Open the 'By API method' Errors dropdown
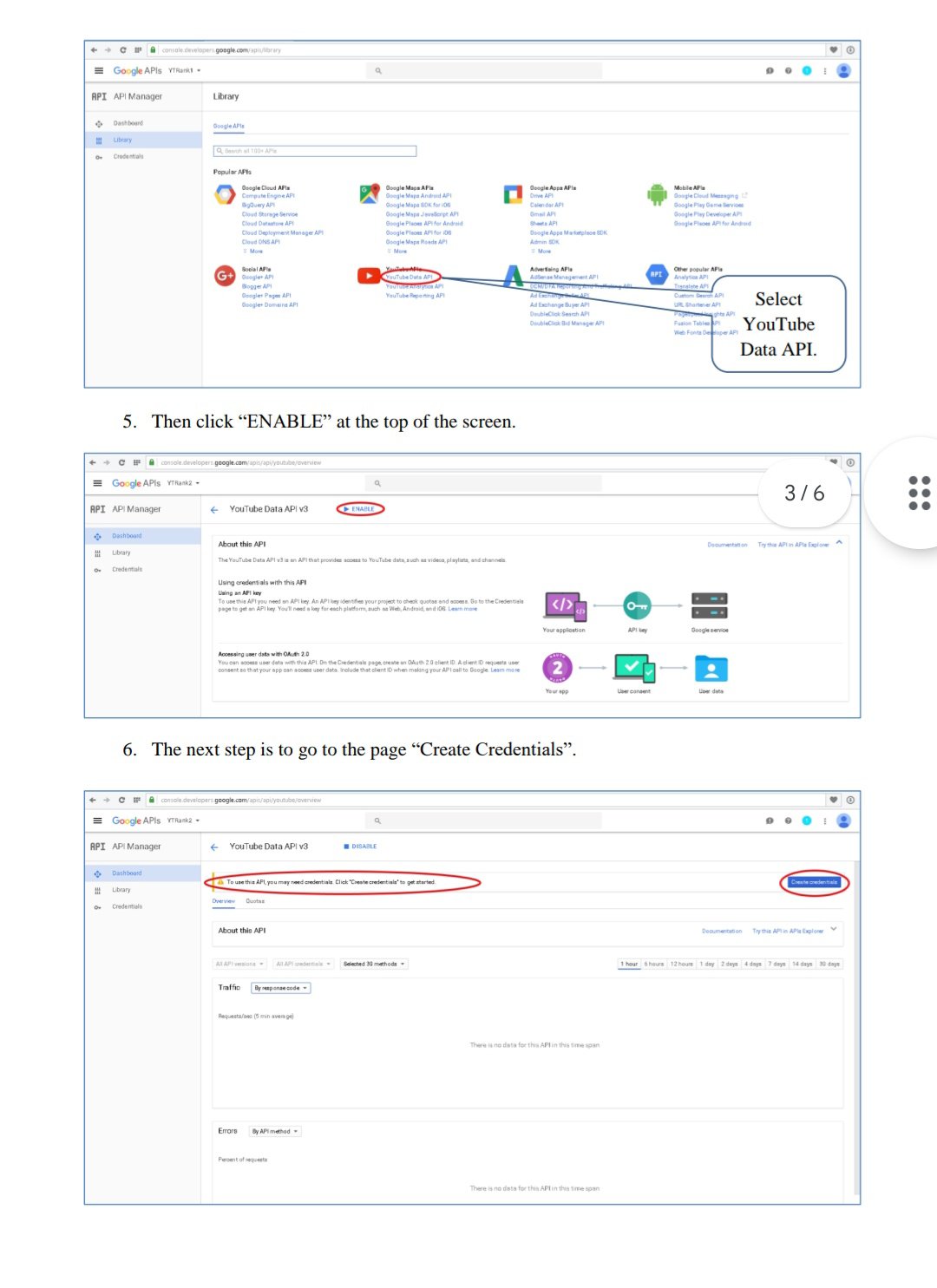 pos(274,1131)
